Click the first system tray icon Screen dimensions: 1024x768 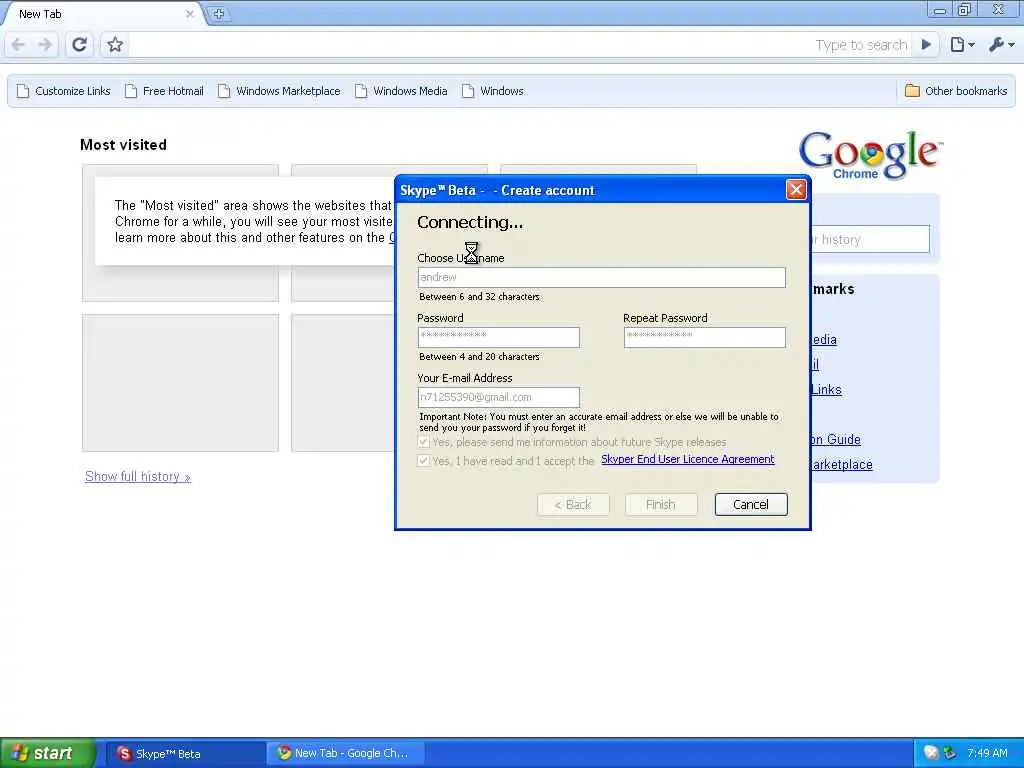coord(931,753)
